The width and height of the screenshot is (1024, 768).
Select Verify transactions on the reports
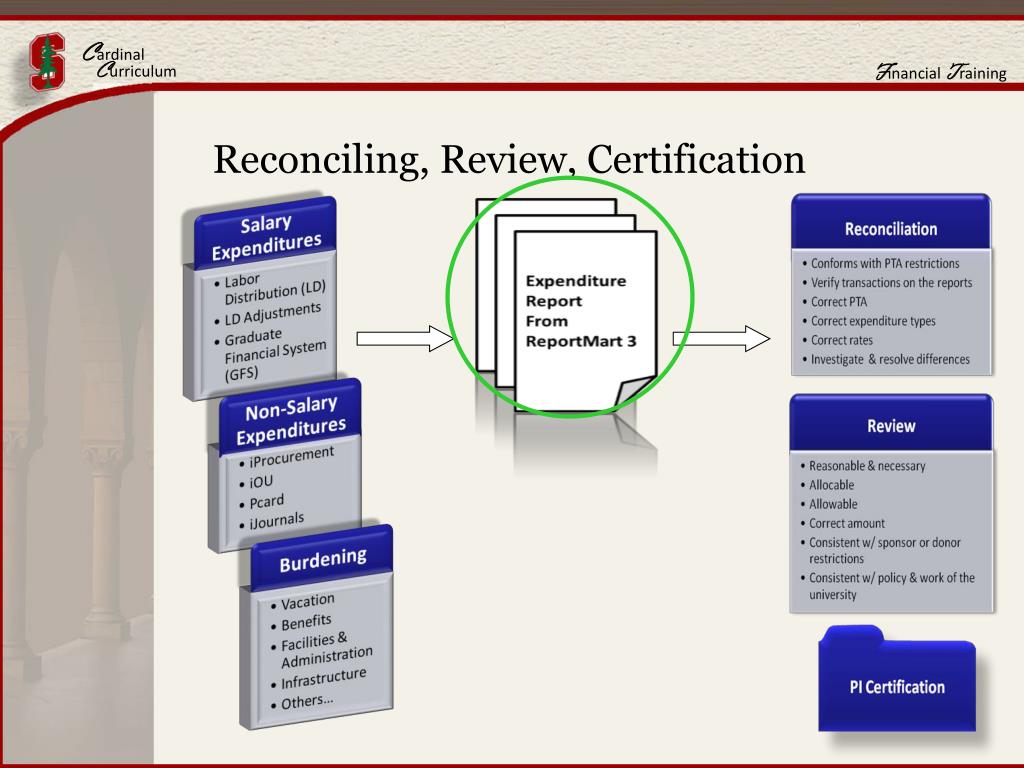pos(887,282)
